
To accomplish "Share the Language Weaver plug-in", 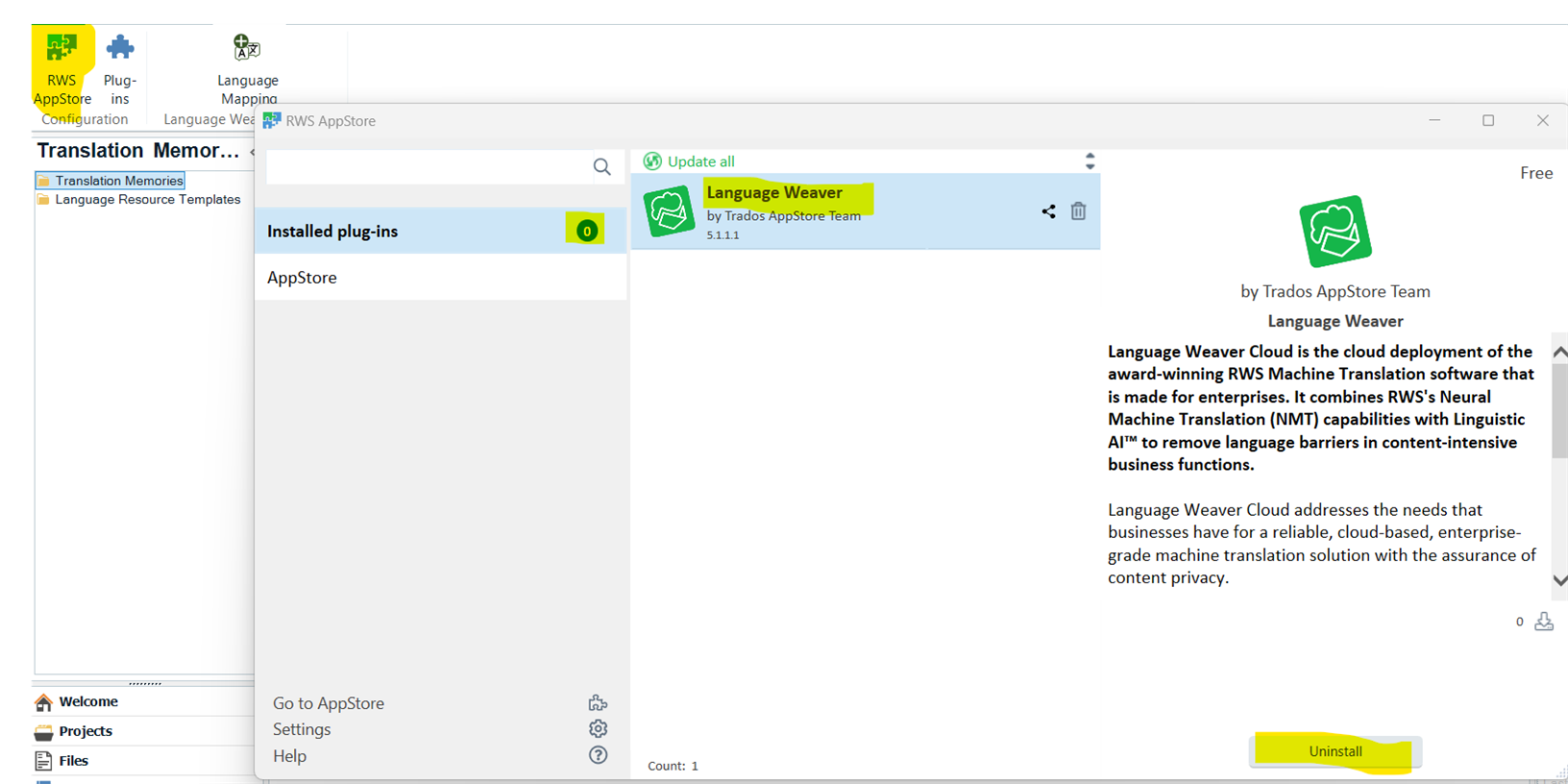I will [1048, 211].
